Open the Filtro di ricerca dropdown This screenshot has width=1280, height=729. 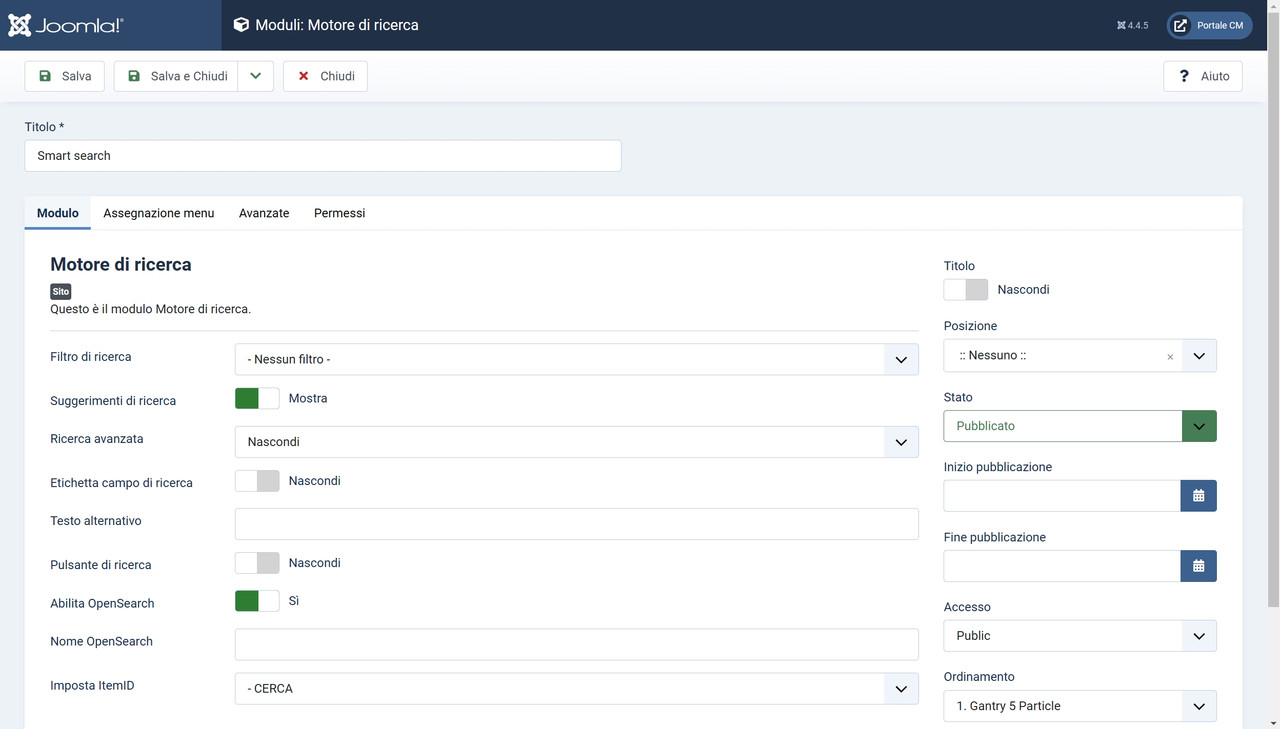point(576,359)
